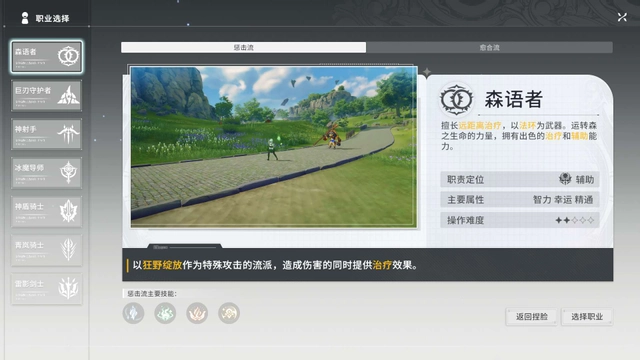The height and width of the screenshot is (360, 640).
Task: Click the green second skill icon
Action: [x=165, y=313]
